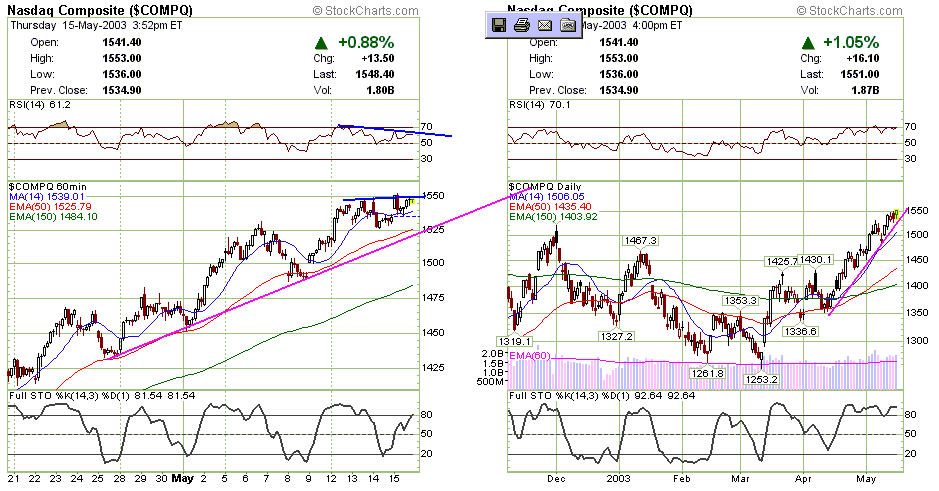Image resolution: width=939 pixels, height=491 pixels.
Task: Click the 1336.6 low price label
Action: coord(801,332)
